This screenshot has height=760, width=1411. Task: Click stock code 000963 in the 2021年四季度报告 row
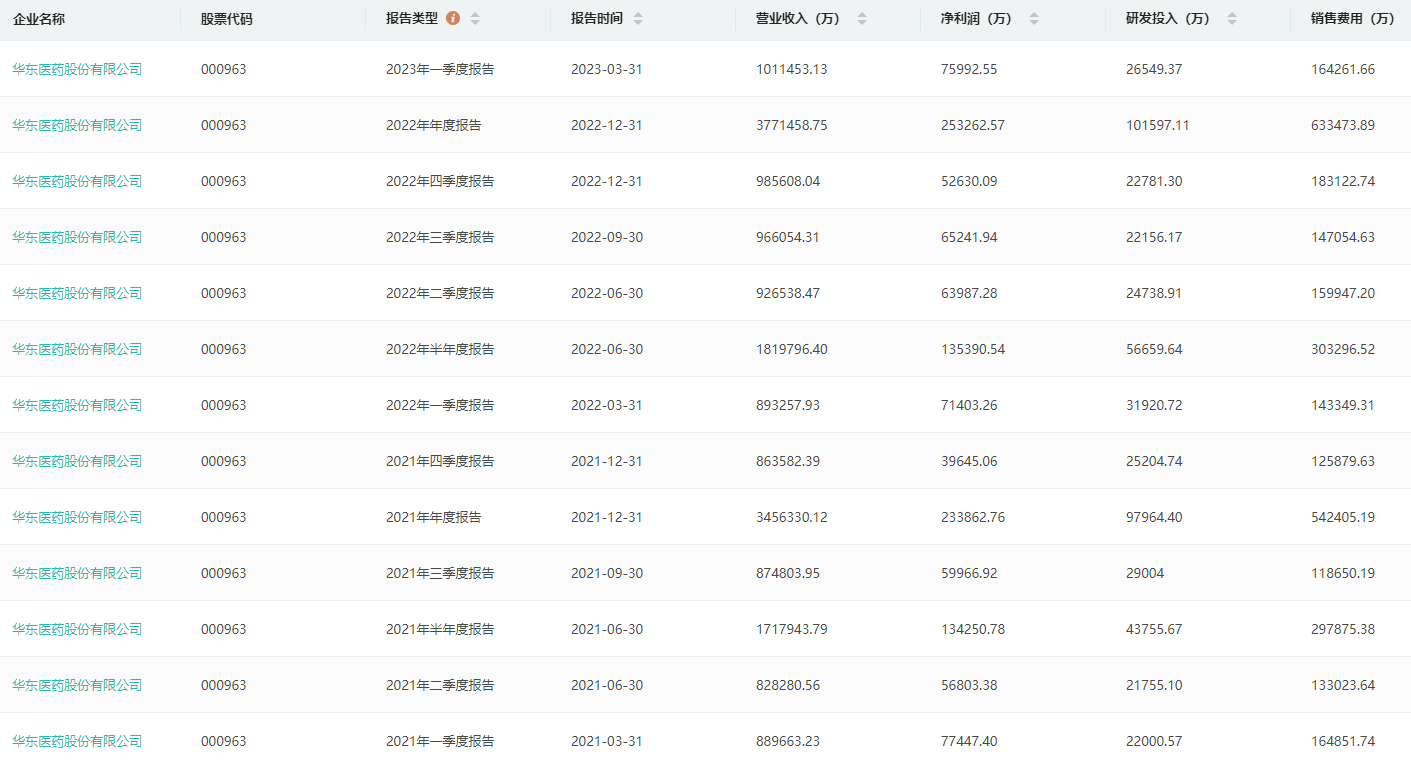tap(223, 461)
